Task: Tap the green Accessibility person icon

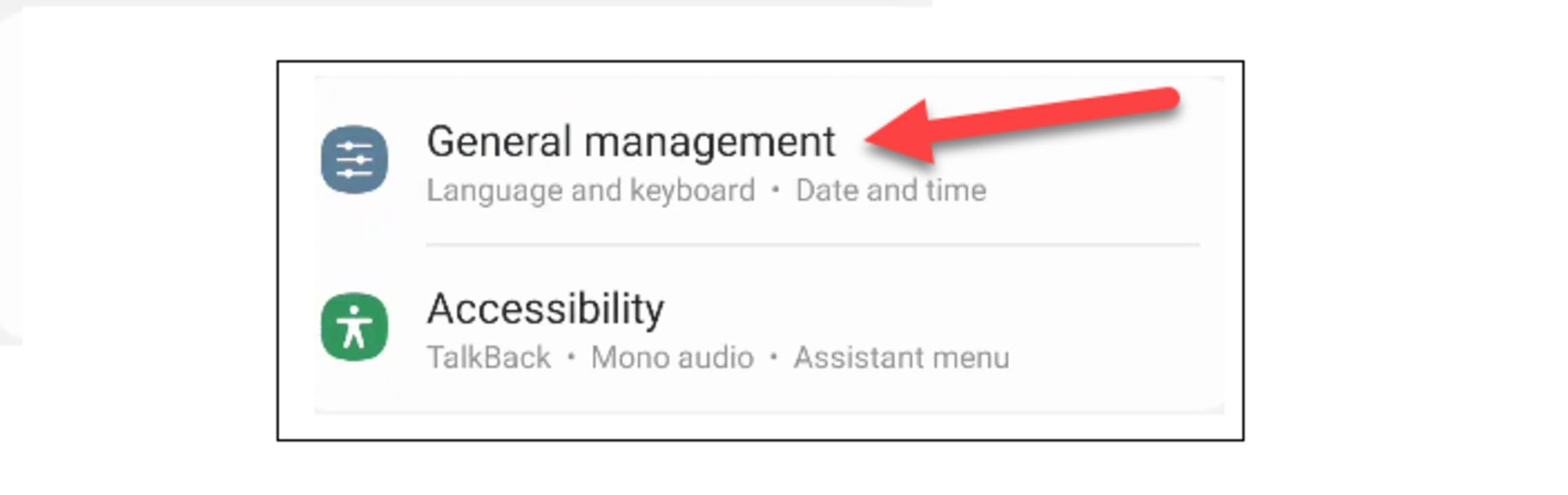Action: [x=354, y=327]
